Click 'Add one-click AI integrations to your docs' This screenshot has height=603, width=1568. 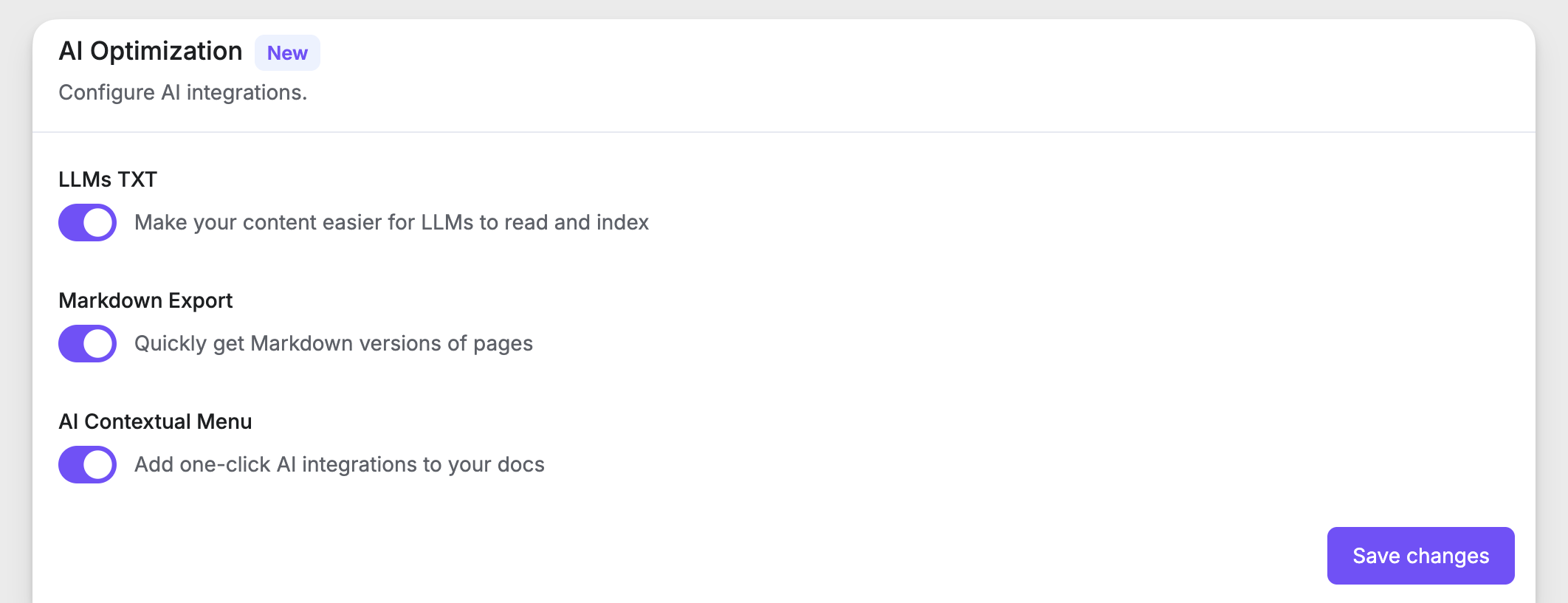(x=339, y=464)
